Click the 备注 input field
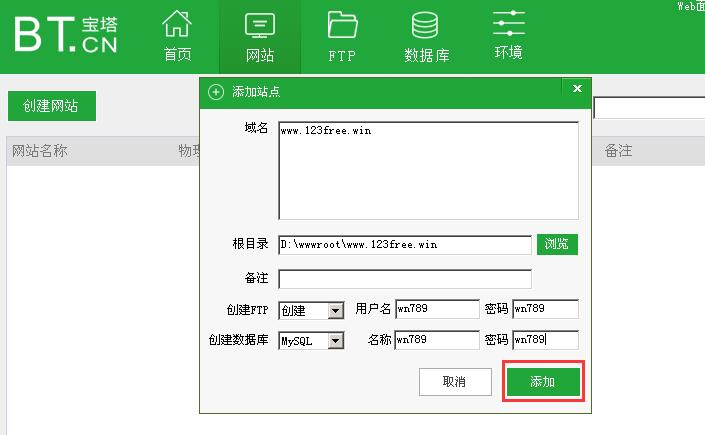This screenshot has width=705, height=435. click(405, 279)
